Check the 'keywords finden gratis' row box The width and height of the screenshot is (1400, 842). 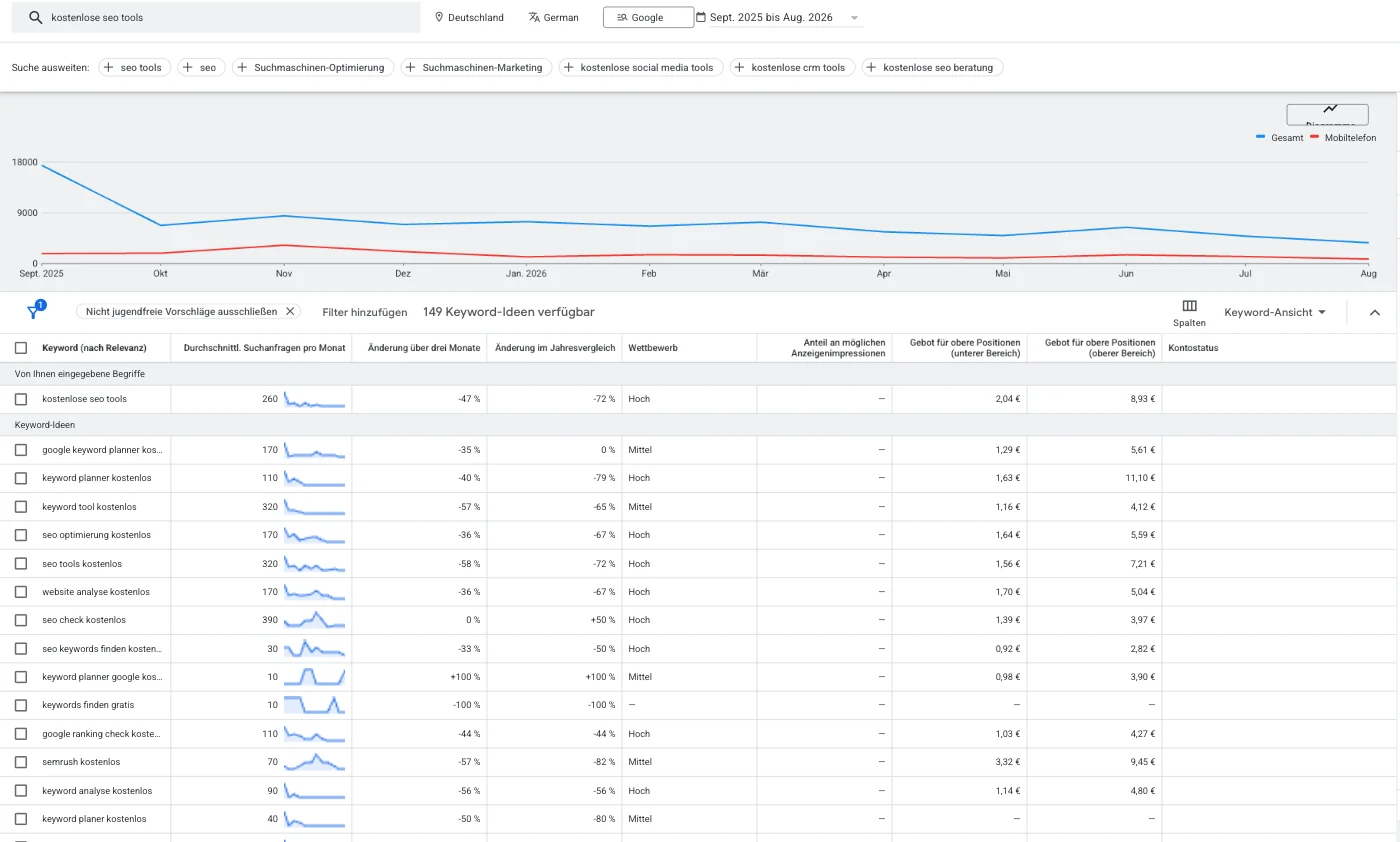point(21,705)
